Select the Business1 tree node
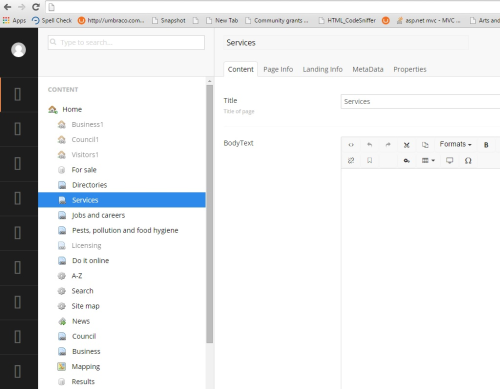 pos(87,124)
